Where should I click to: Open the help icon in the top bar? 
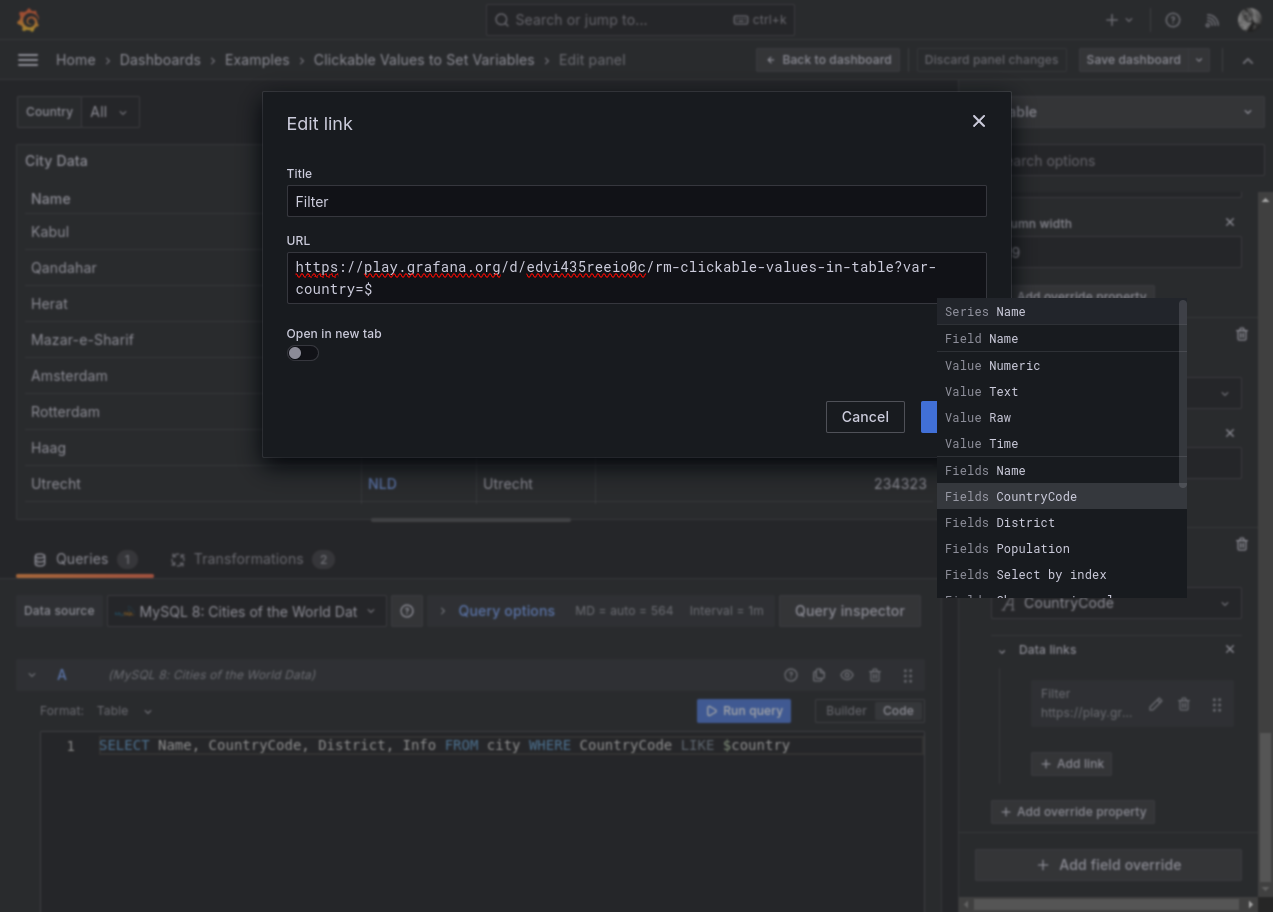pos(1172,20)
